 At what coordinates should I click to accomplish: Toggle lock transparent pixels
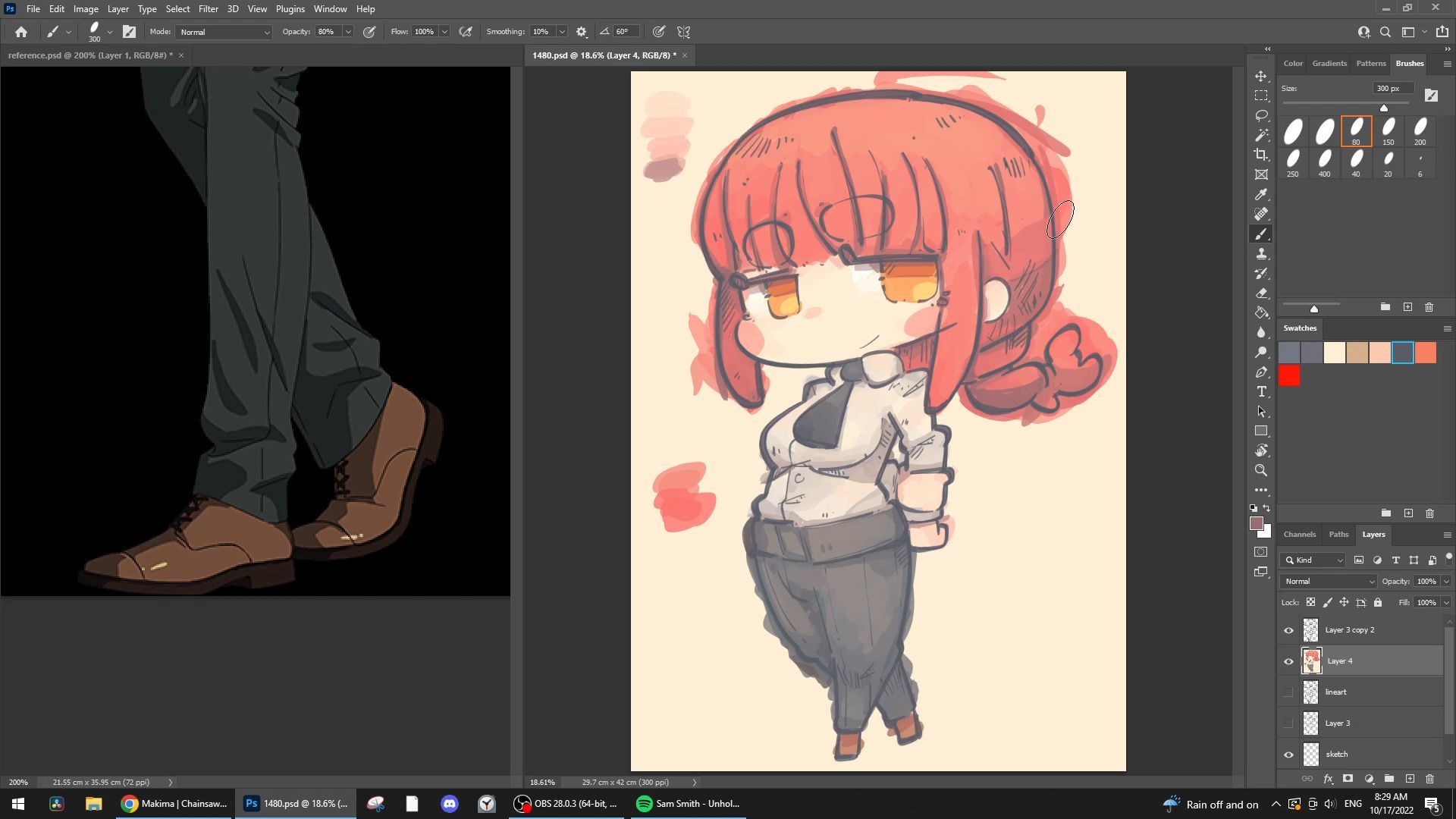(x=1310, y=602)
